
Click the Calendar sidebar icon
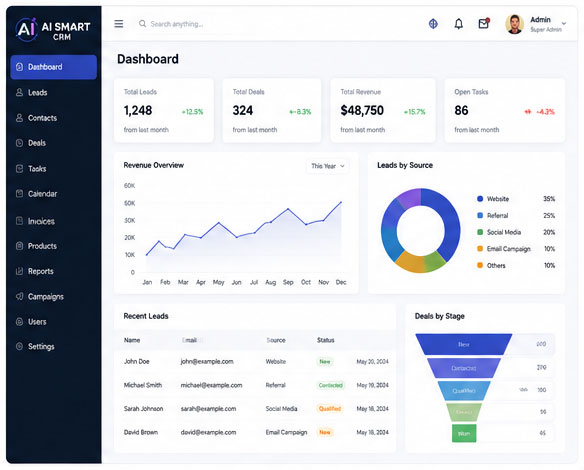[19, 193]
